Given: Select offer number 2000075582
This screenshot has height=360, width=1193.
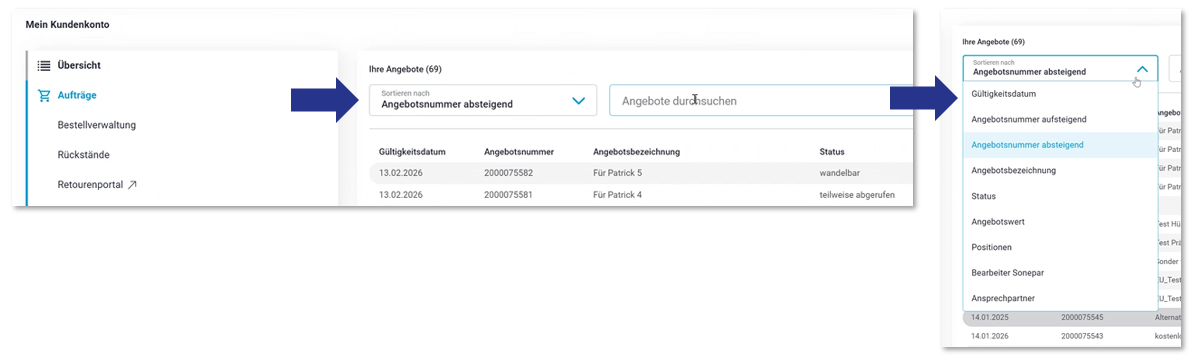Looking at the screenshot, I should click(x=508, y=174).
